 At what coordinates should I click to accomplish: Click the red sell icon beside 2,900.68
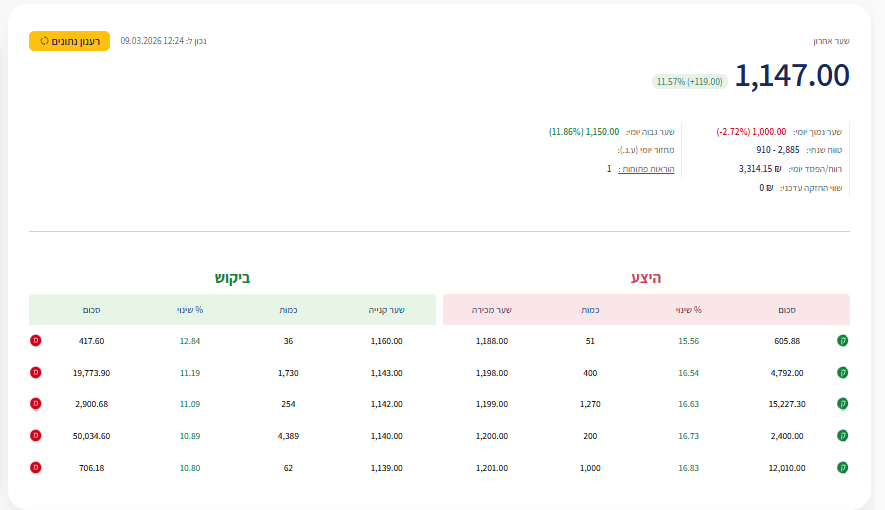(36, 404)
